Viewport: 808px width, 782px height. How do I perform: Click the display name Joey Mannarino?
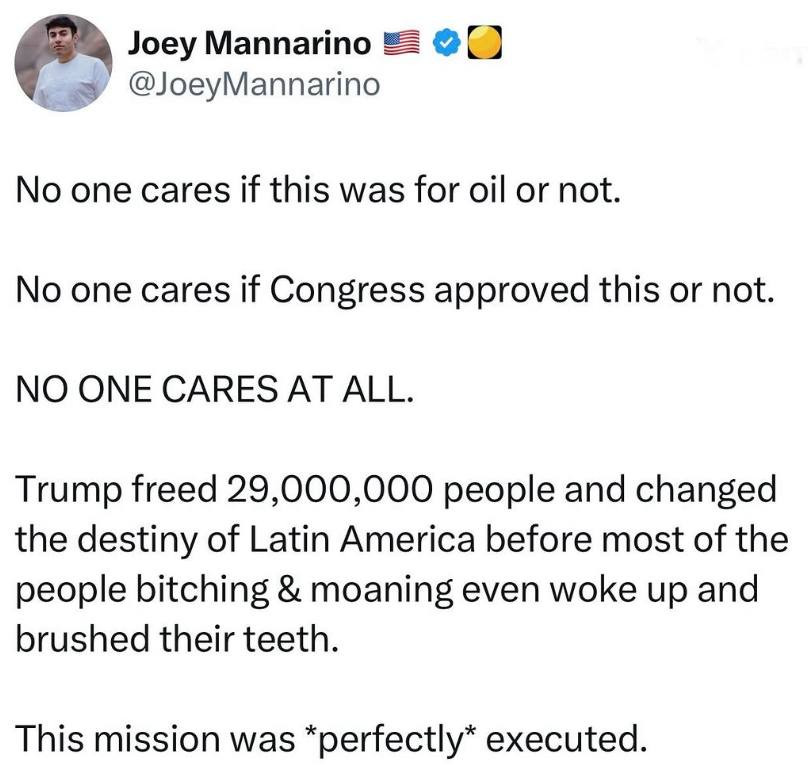(x=249, y=45)
